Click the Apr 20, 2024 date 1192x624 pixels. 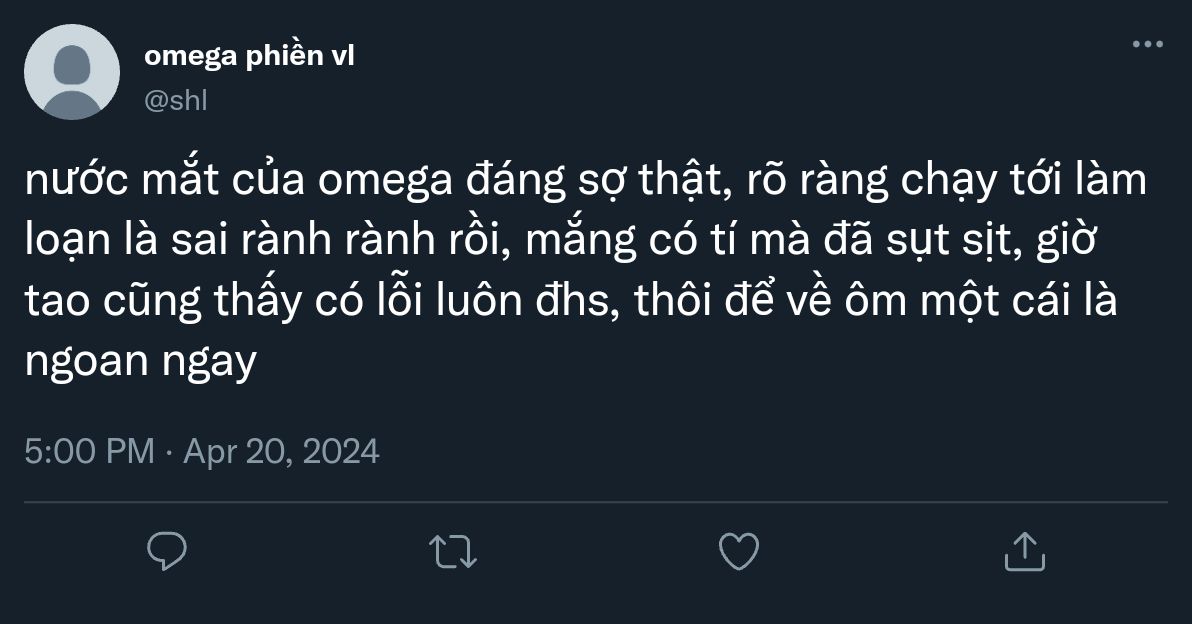[281, 451]
